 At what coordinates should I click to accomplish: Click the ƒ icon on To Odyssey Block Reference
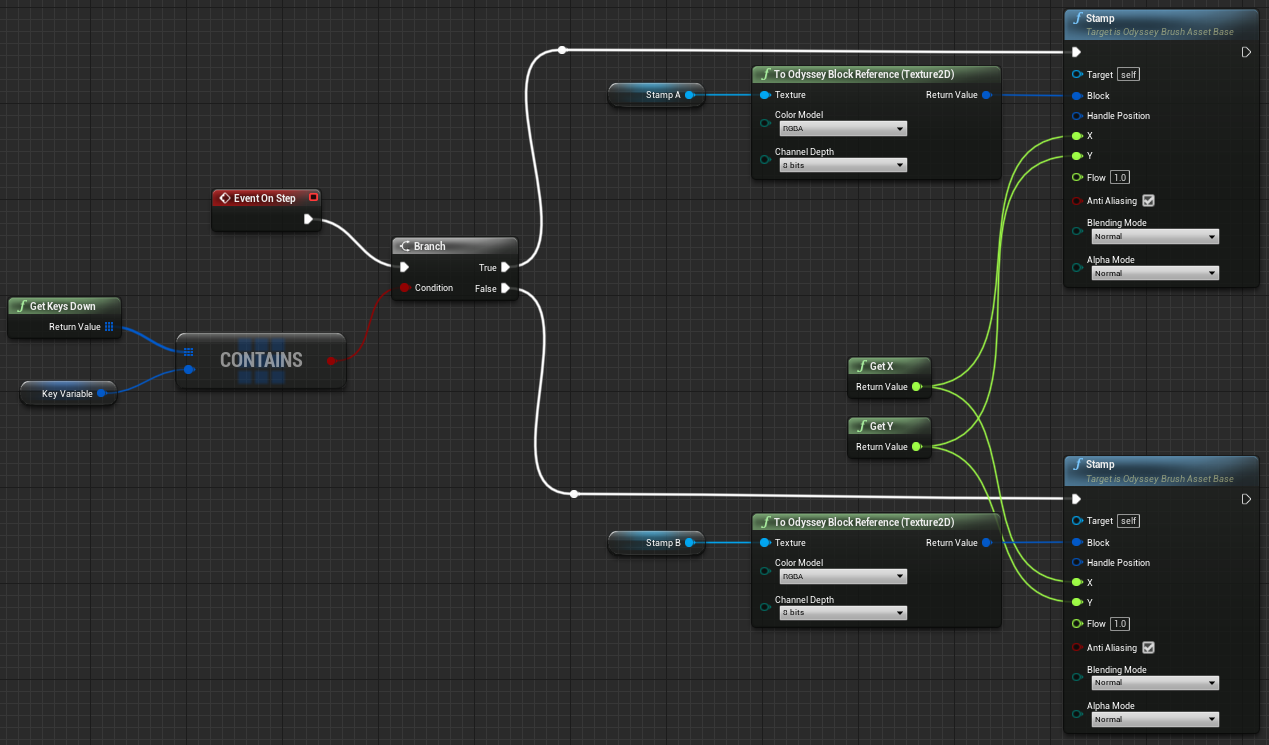click(x=766, y=74)
